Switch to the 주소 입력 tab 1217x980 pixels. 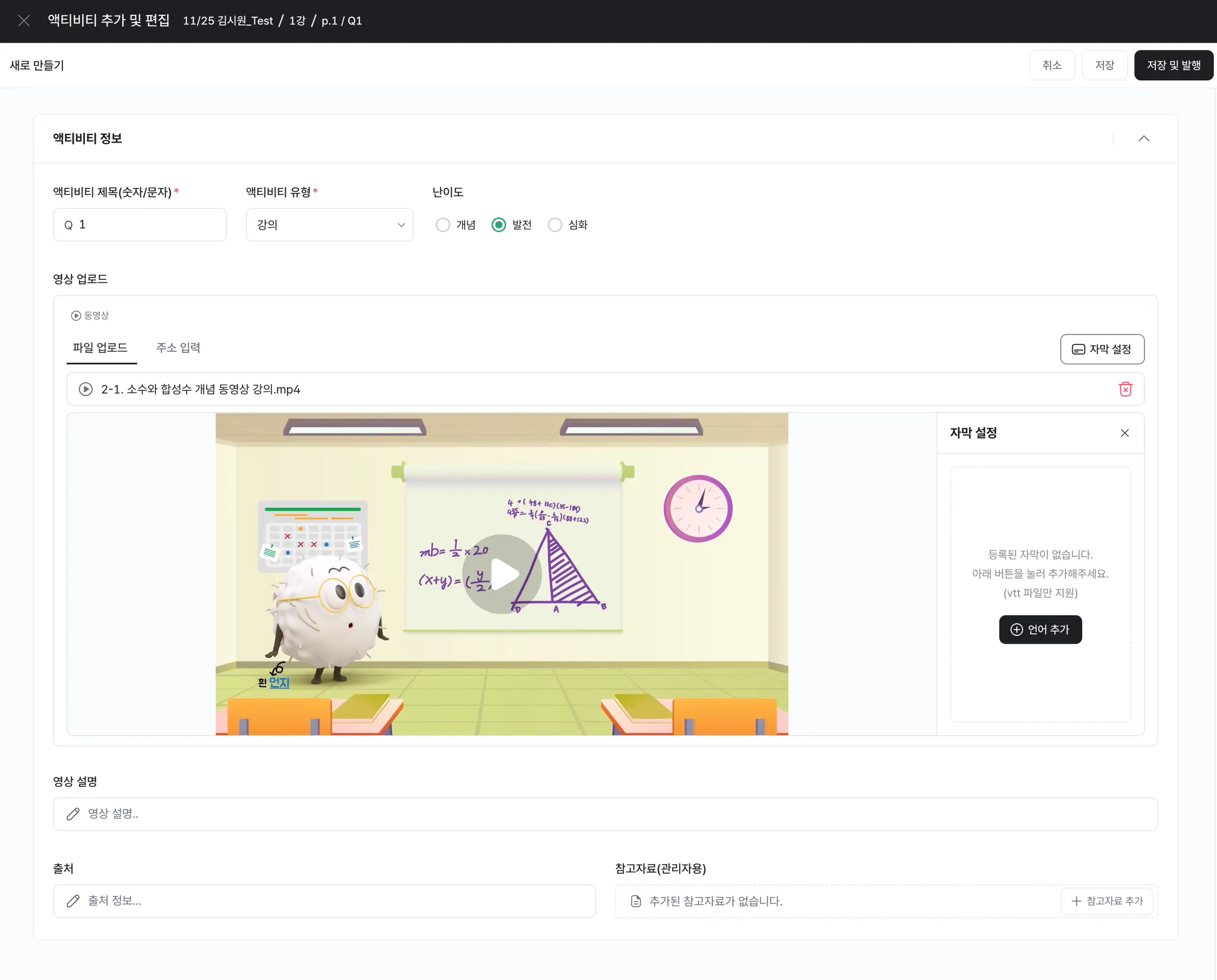[x=178, y=348]
